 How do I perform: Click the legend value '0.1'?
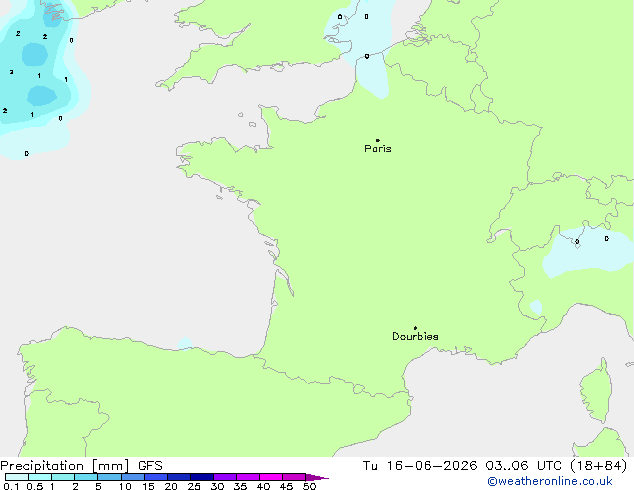(11, 486)
